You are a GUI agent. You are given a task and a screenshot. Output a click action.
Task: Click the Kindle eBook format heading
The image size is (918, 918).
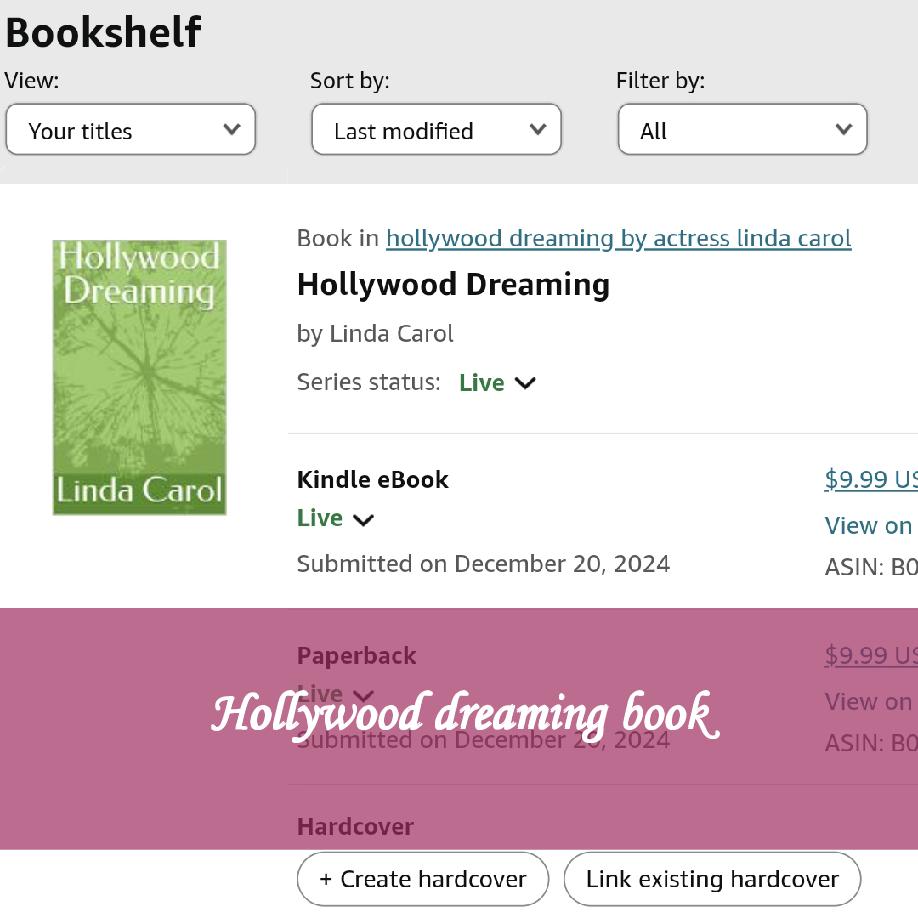click(x=372, y=479)
